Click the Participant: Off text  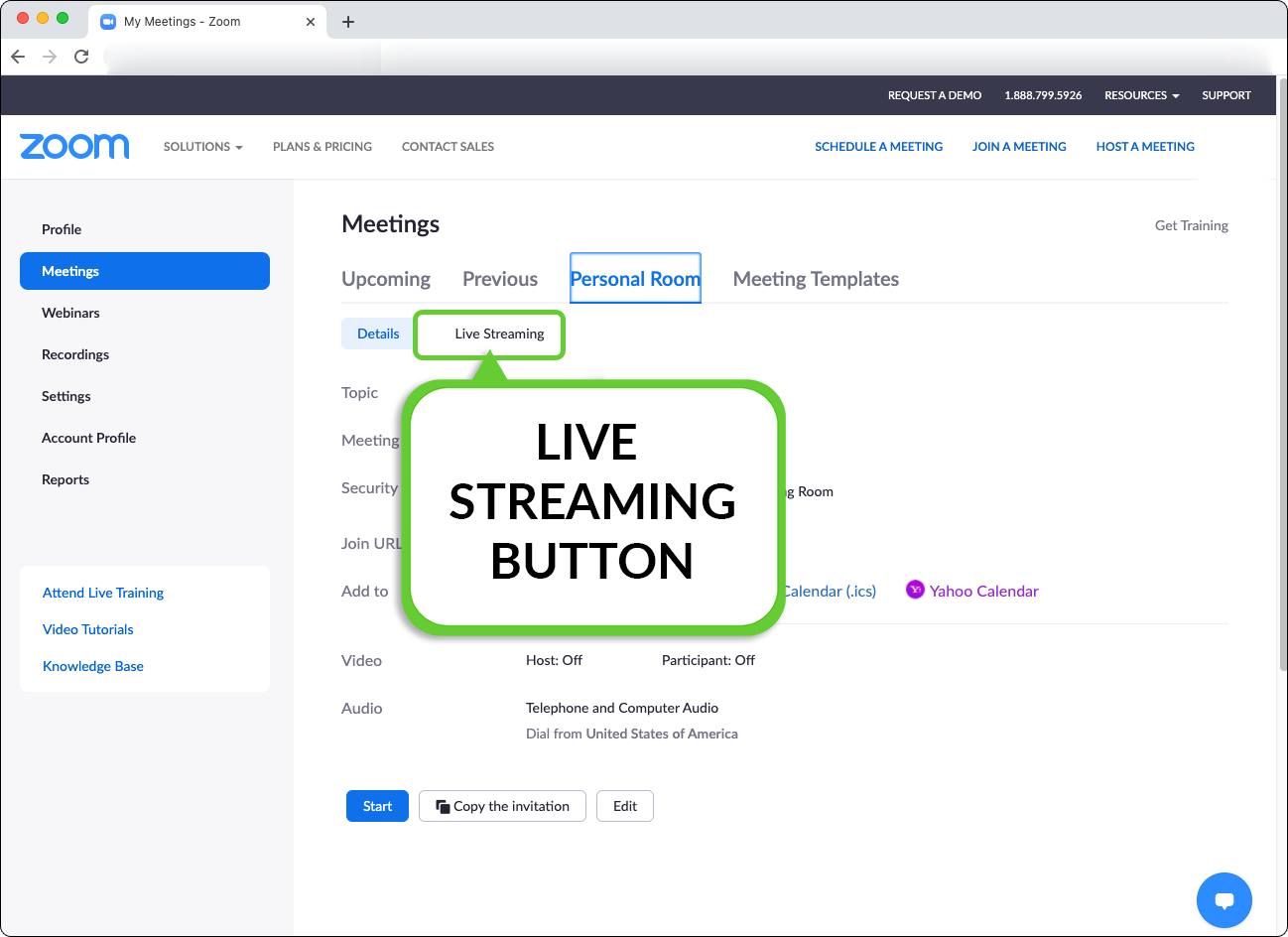708,660
